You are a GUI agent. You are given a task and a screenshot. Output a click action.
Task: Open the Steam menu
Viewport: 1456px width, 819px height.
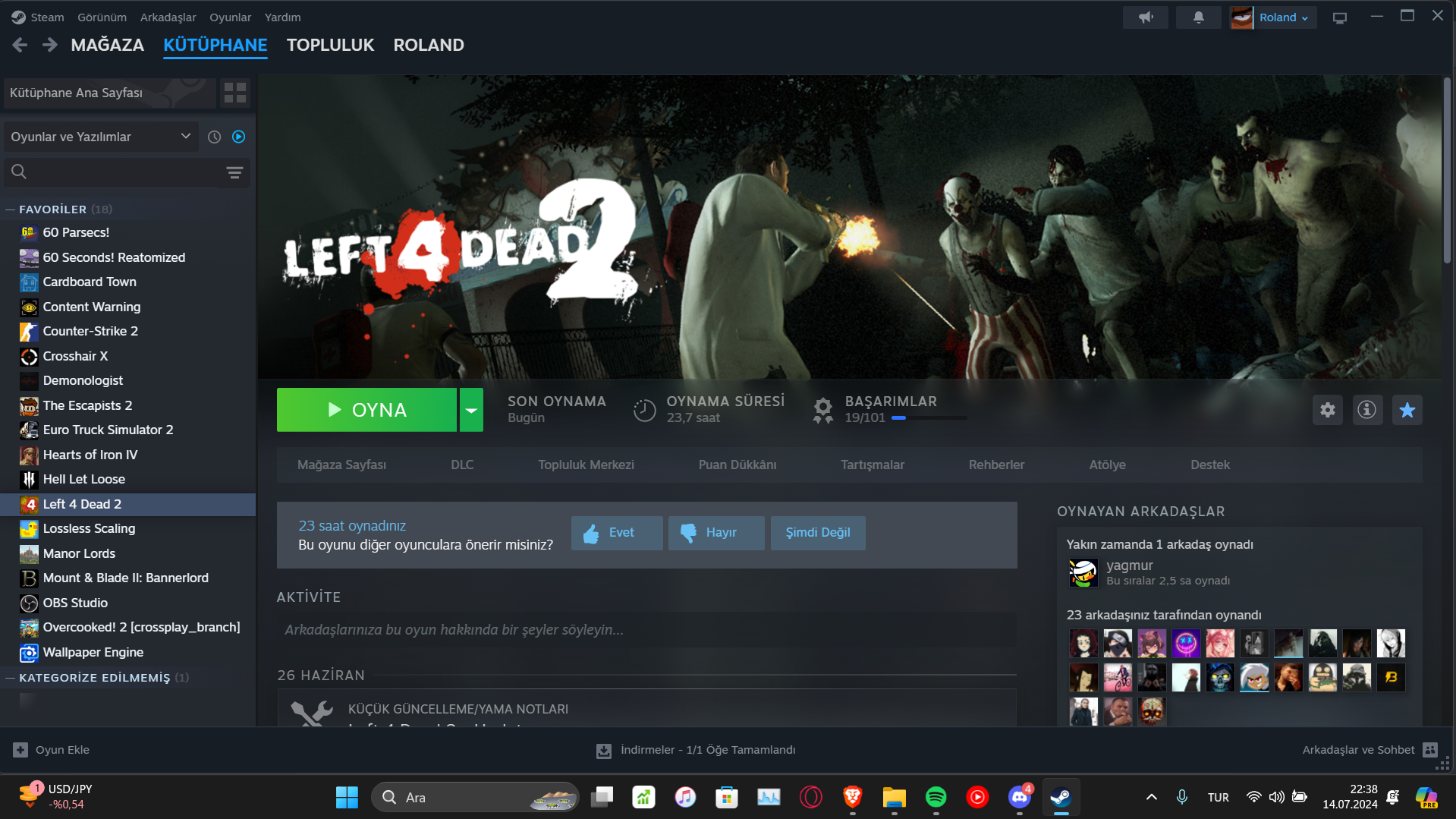tap(47, 17)
